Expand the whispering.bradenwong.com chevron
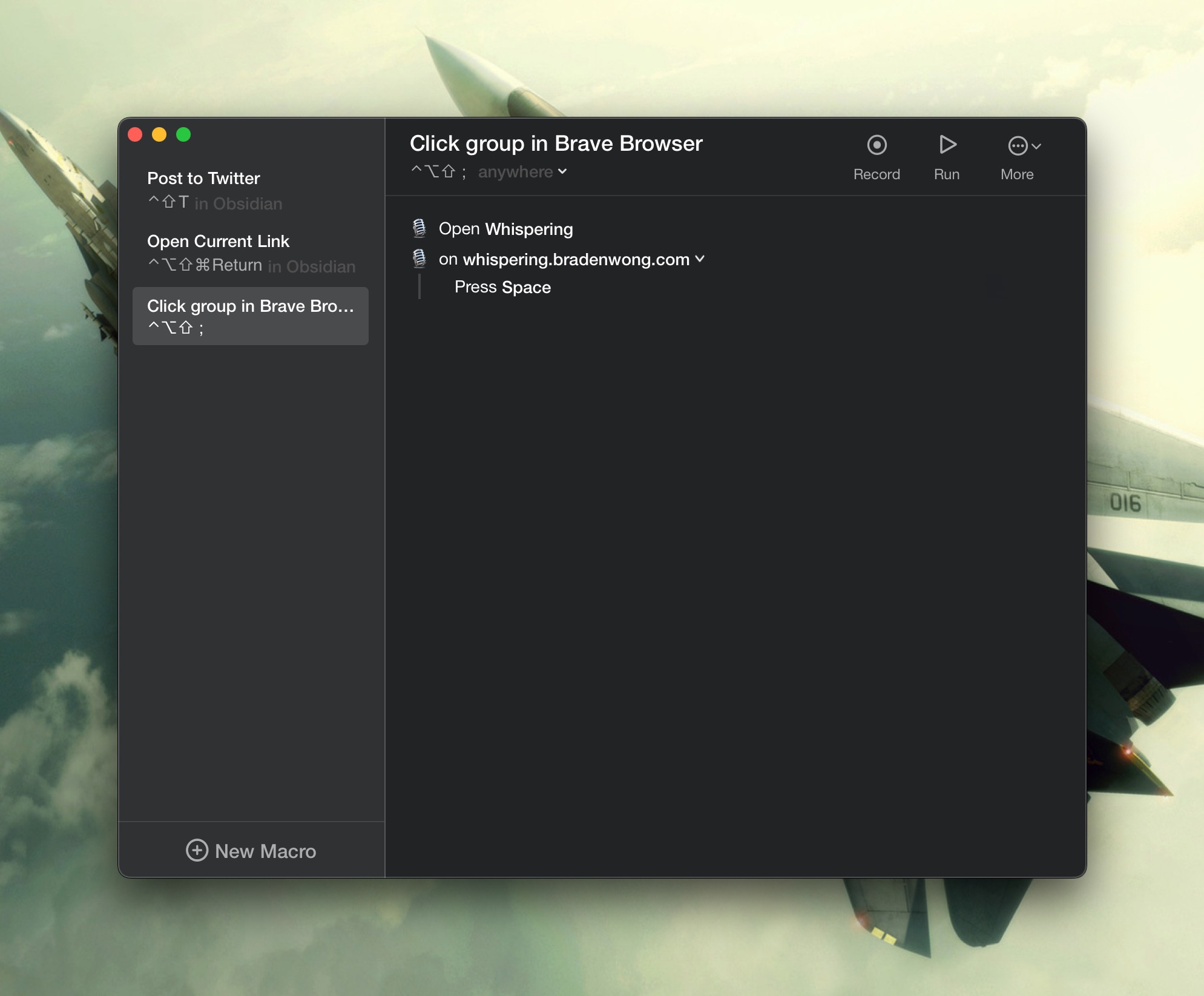1204x996 pixels. (700, 259)
